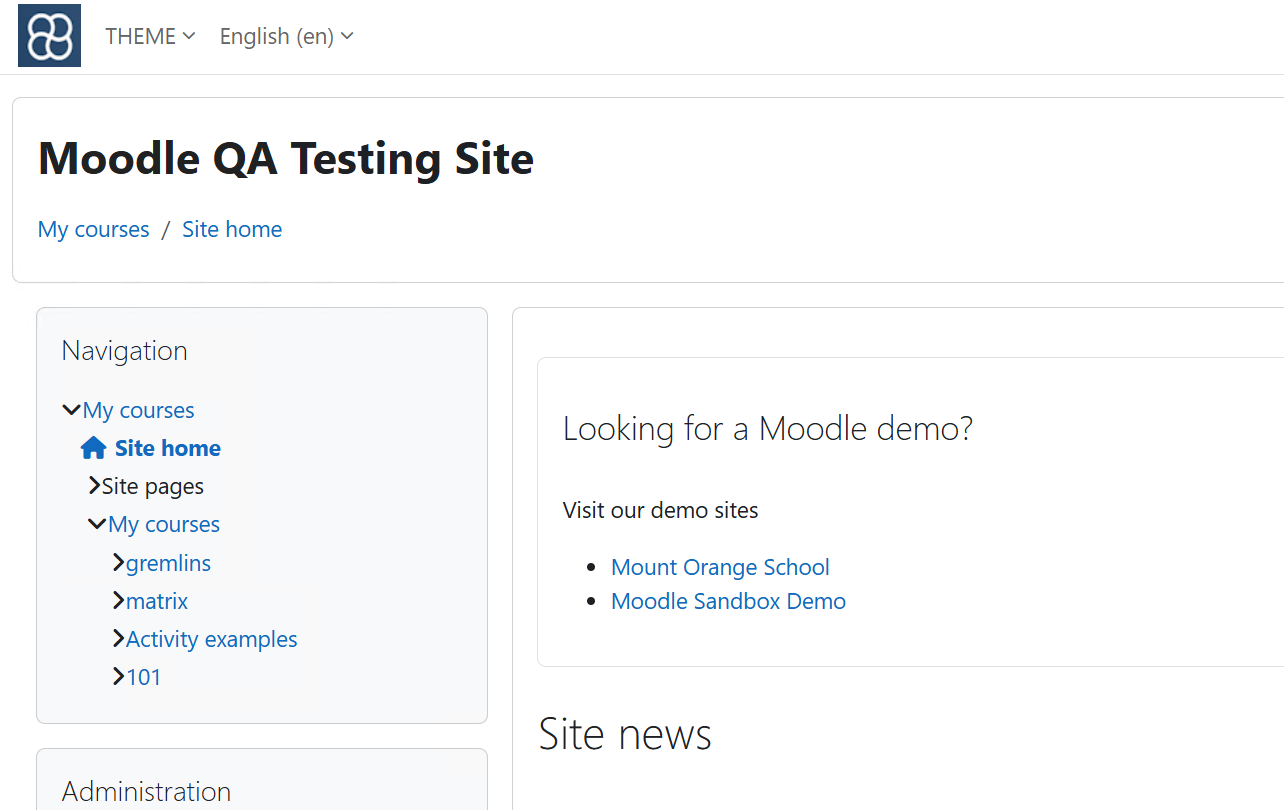The width and height of the screenshot is (1284, 810).
Task: Click the Navigation block title
Action: [125, 350]
